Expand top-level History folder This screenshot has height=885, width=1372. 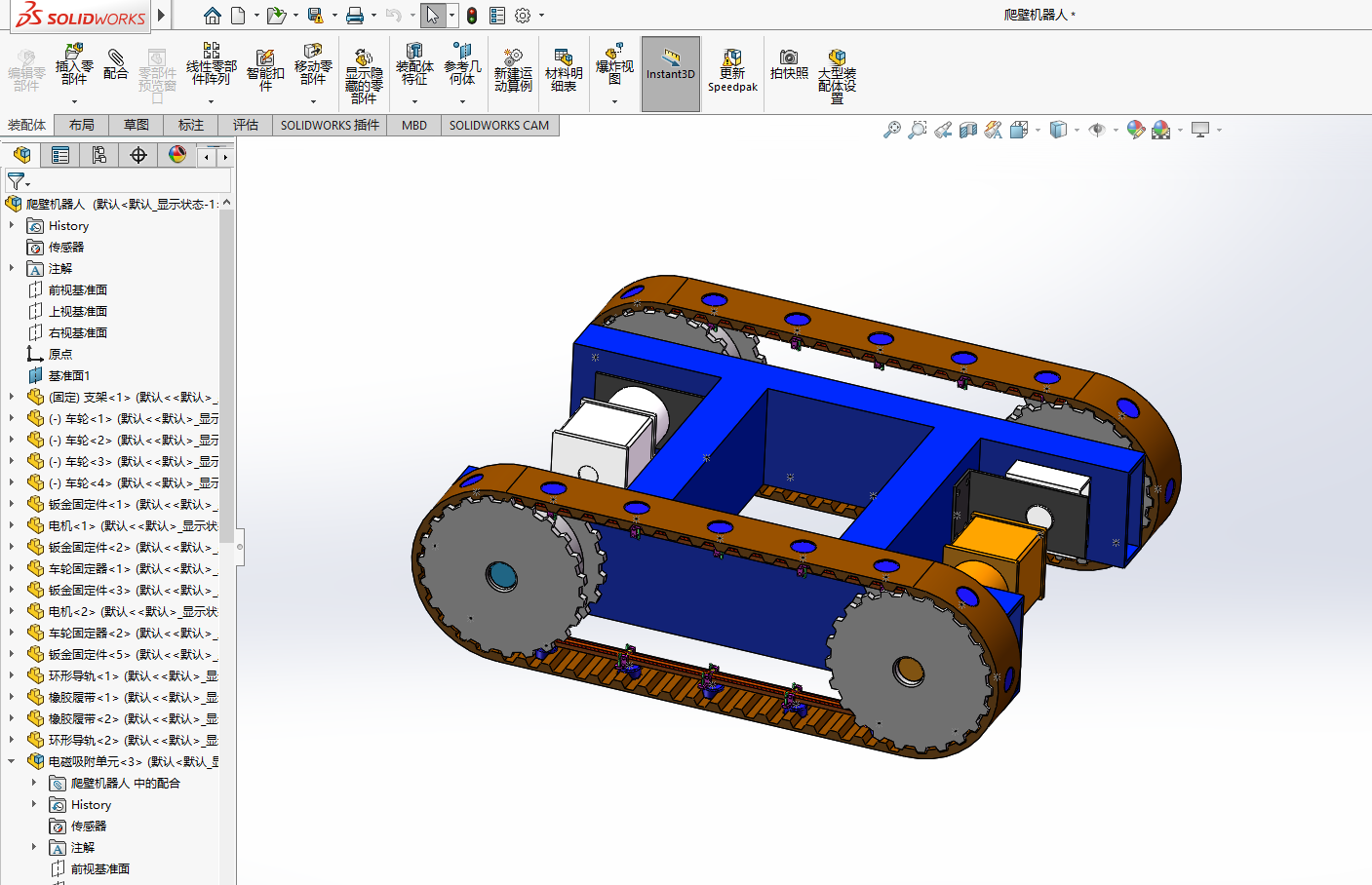click(12, 225)
